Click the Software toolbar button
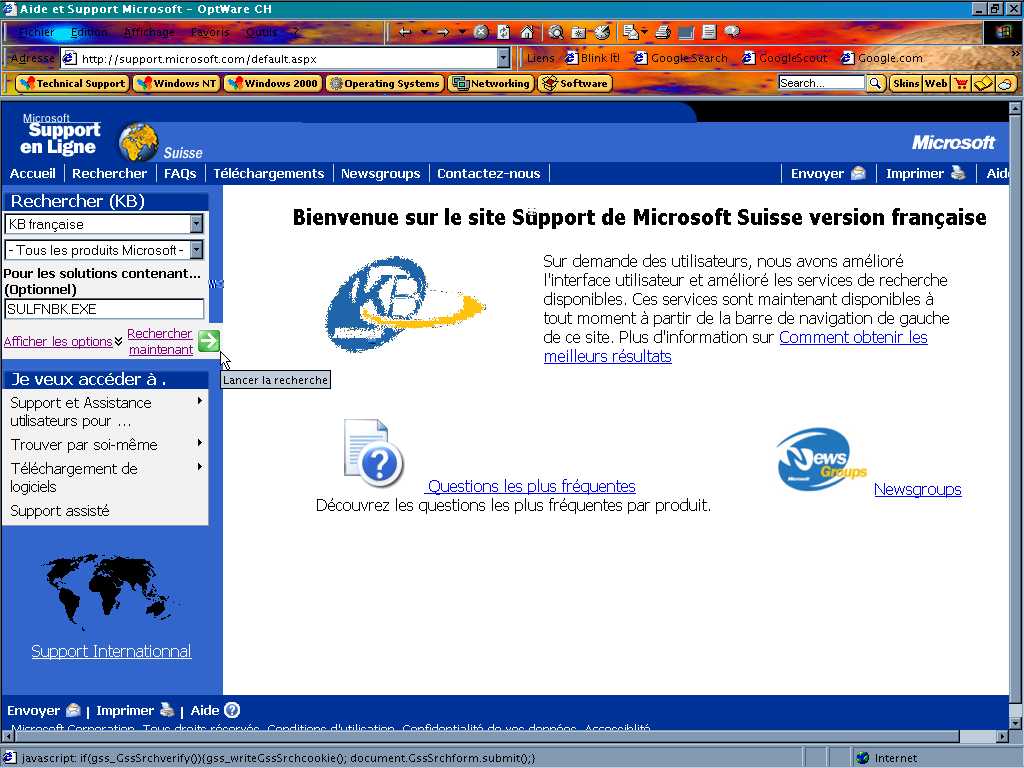Screen dimensions: 1024x768 (x=575, y=84)
